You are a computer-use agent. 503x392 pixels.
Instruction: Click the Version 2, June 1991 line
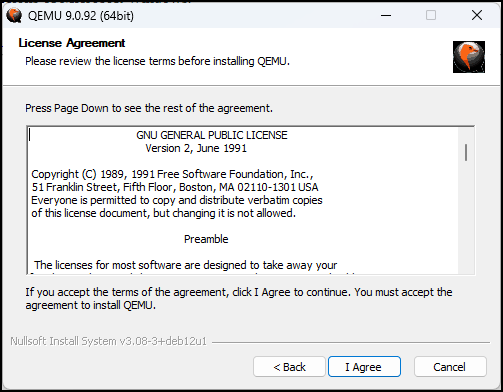(196, 148)
